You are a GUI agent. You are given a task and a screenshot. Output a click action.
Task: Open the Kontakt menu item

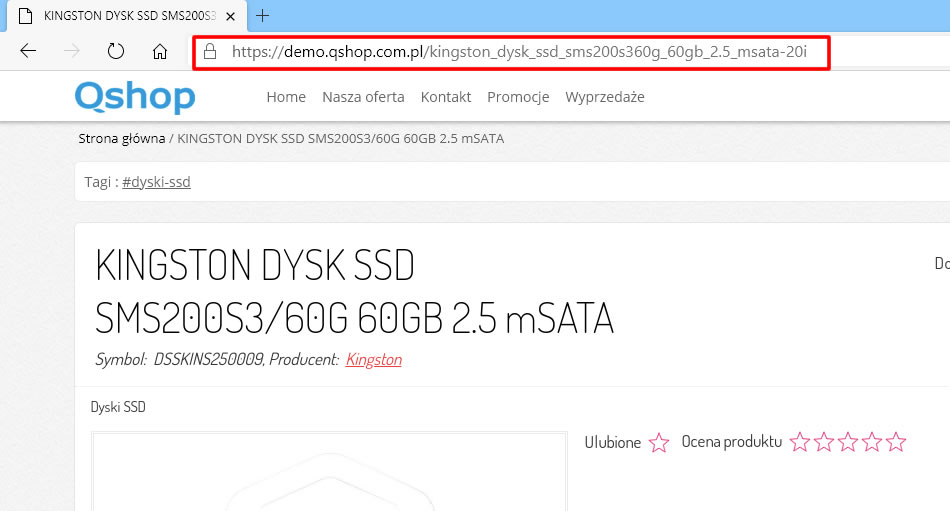pos(446,97)
